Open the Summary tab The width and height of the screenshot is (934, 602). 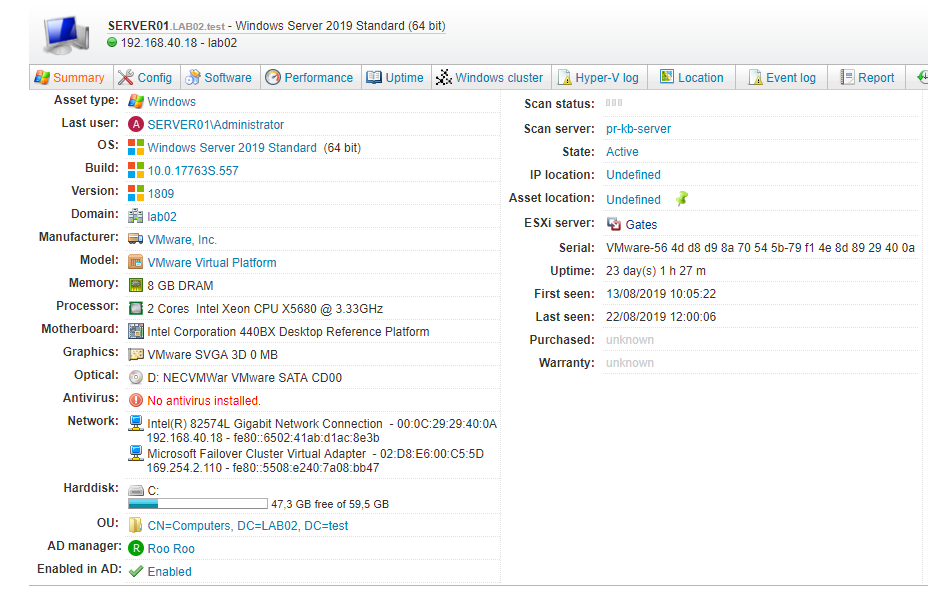(71, 77)
